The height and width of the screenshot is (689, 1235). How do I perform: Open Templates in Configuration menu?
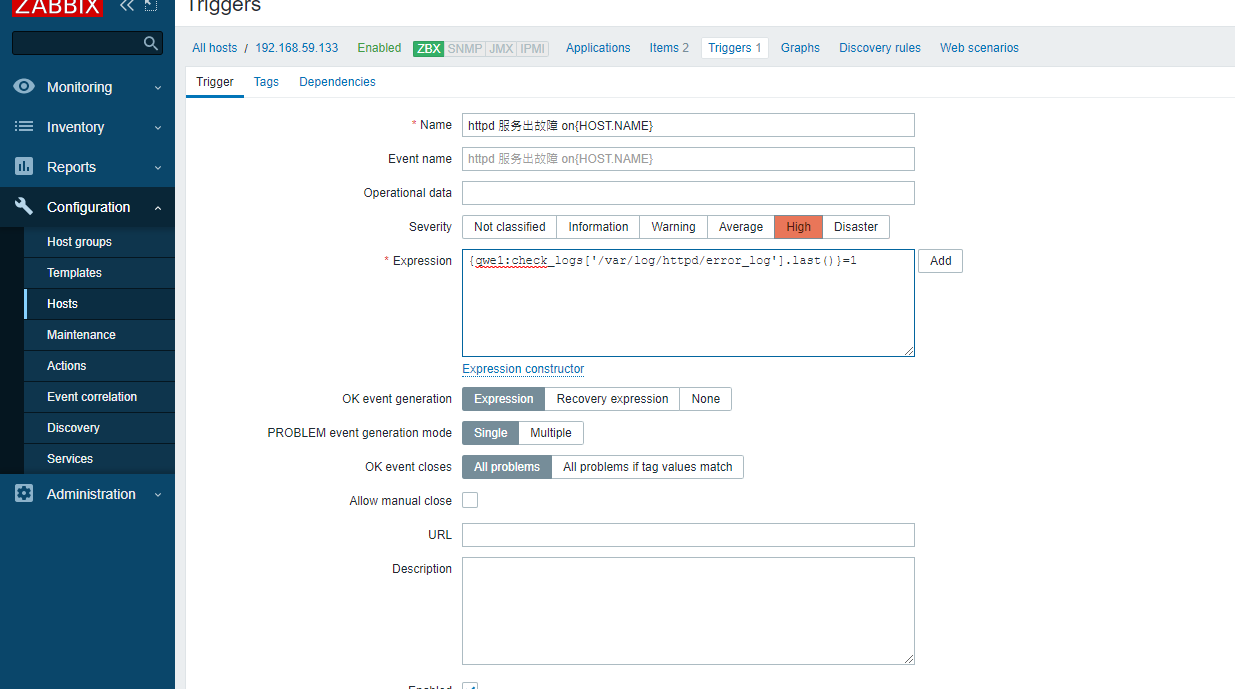click(99, 273)
